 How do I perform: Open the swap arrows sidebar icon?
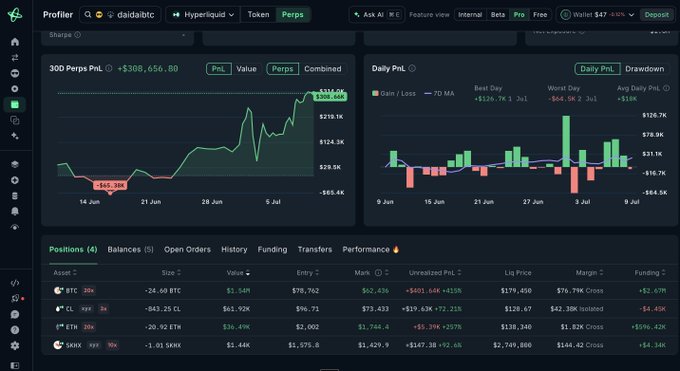pyautogui.click(x=15, y=57)
